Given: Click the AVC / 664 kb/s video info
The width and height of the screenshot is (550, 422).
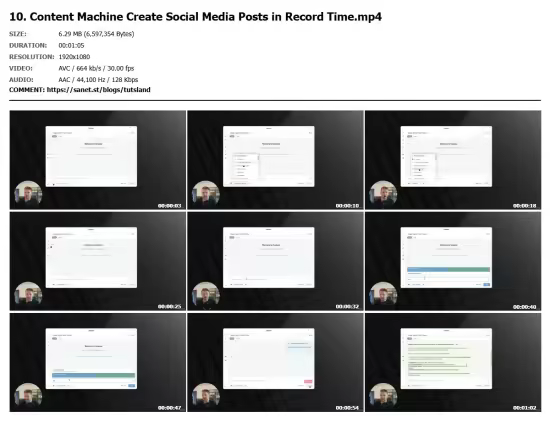Looking at the screenshot, I should point(96,68).
